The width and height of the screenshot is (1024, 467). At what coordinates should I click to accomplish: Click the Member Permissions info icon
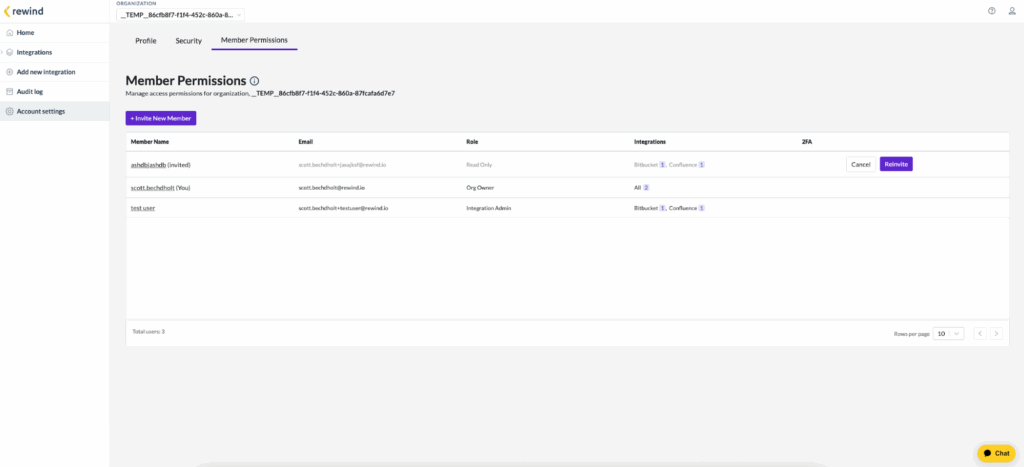(255, 81)
